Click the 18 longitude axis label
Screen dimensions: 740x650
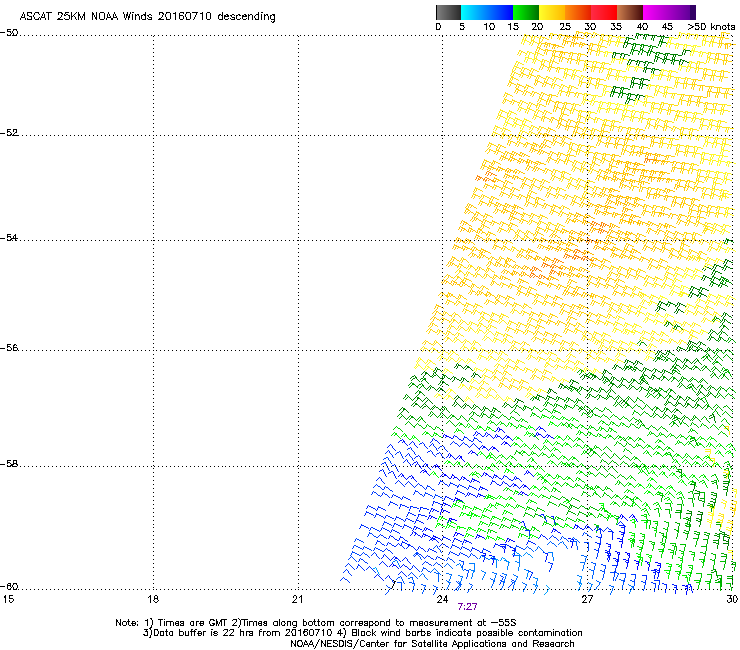tap(153, 599)
